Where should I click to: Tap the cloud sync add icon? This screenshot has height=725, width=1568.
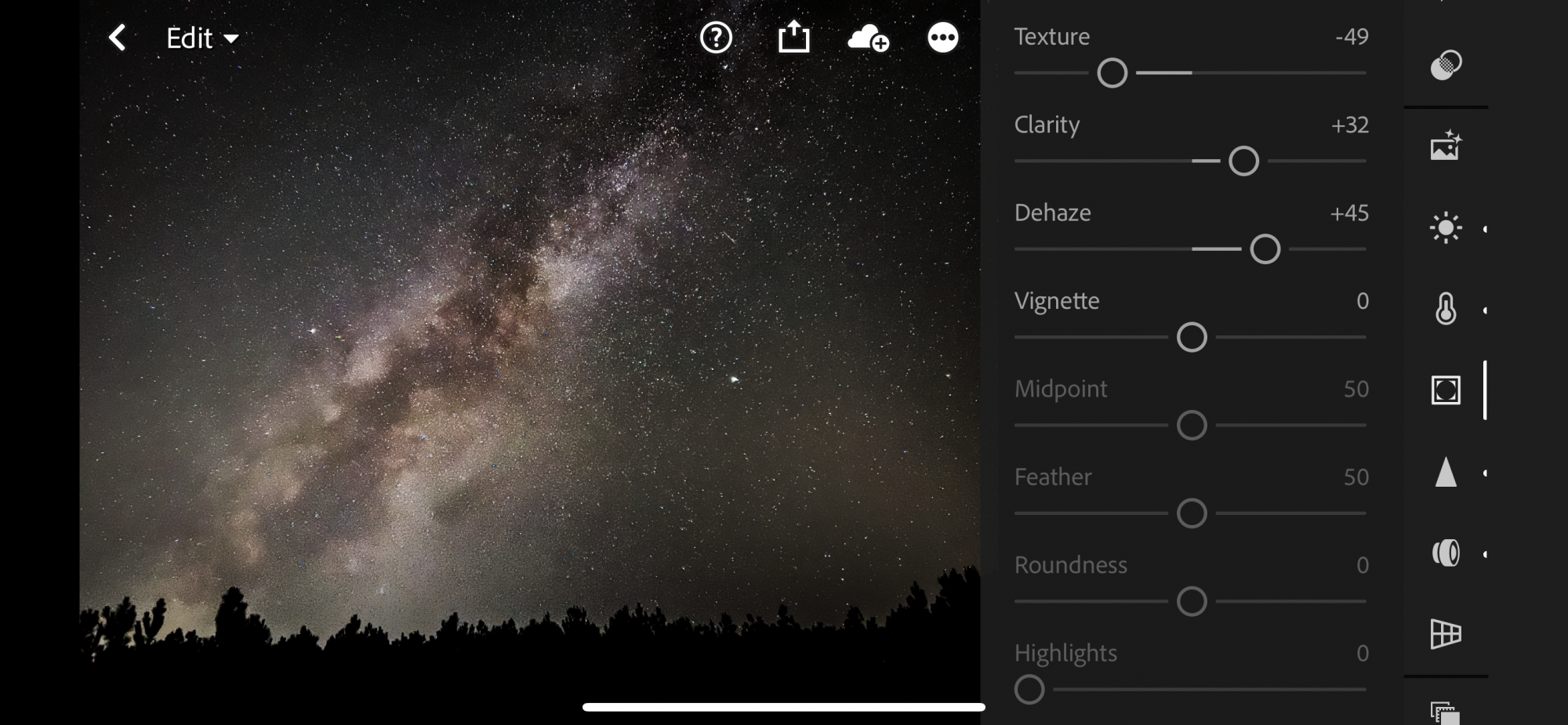click(868, 38)
